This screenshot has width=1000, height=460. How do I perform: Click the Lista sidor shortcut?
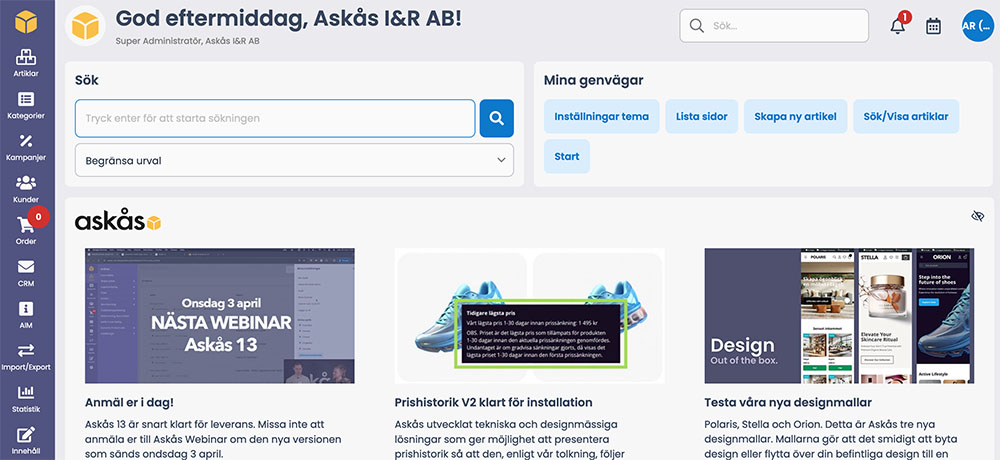(702, 117)
